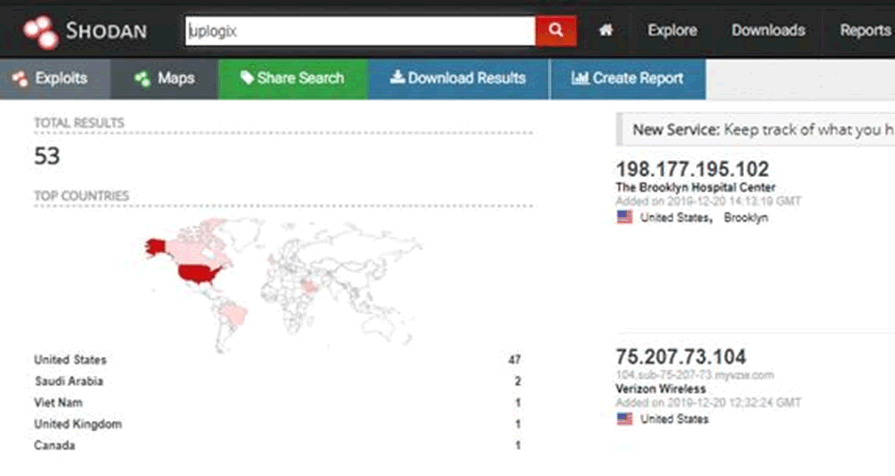The image size is (895, 476).
Task: Open the Downloads menu item
Action: click(768, 30)
